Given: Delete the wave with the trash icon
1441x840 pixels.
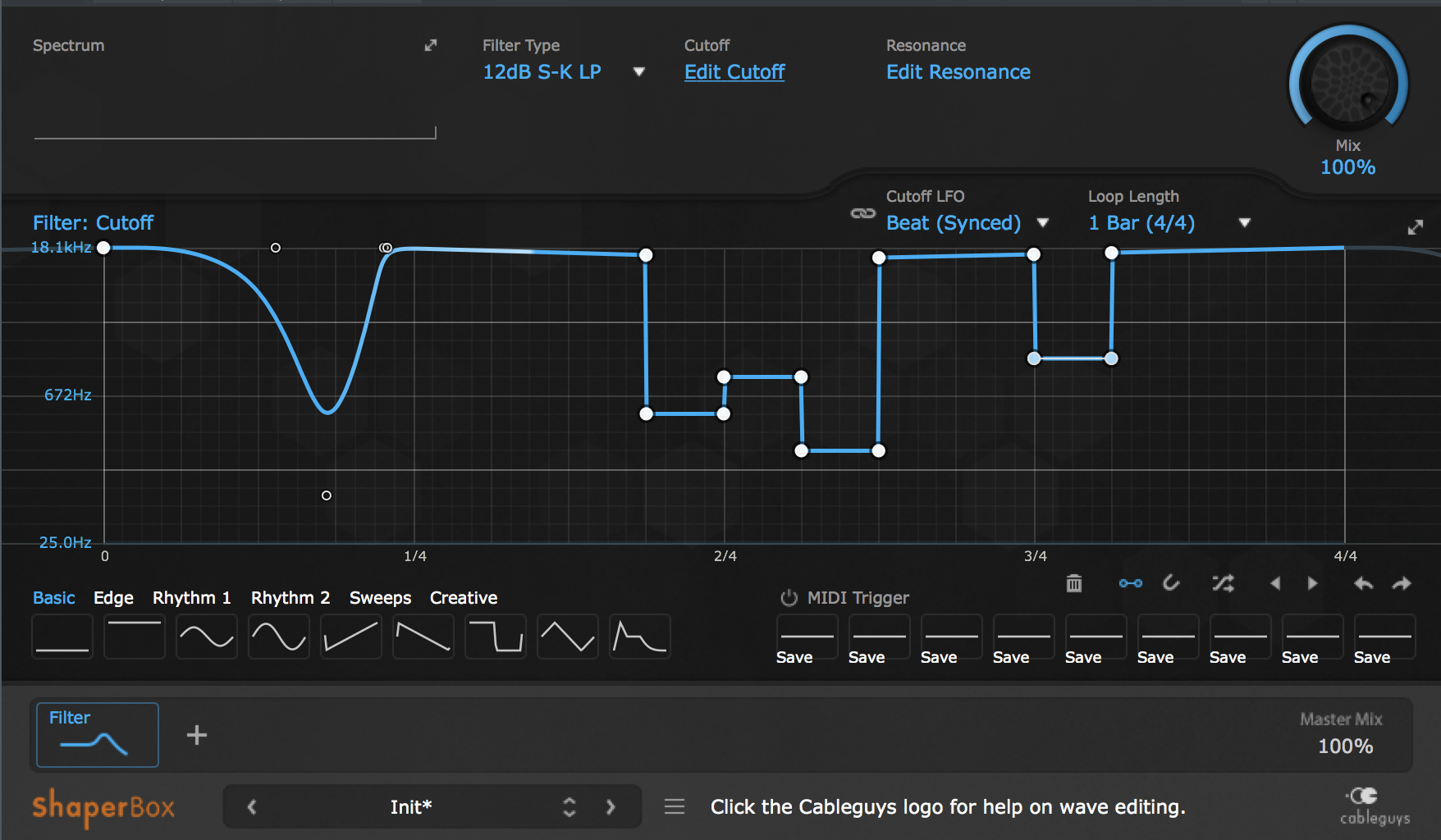Looking at the screenshot, I should (x=1073, y=583).
